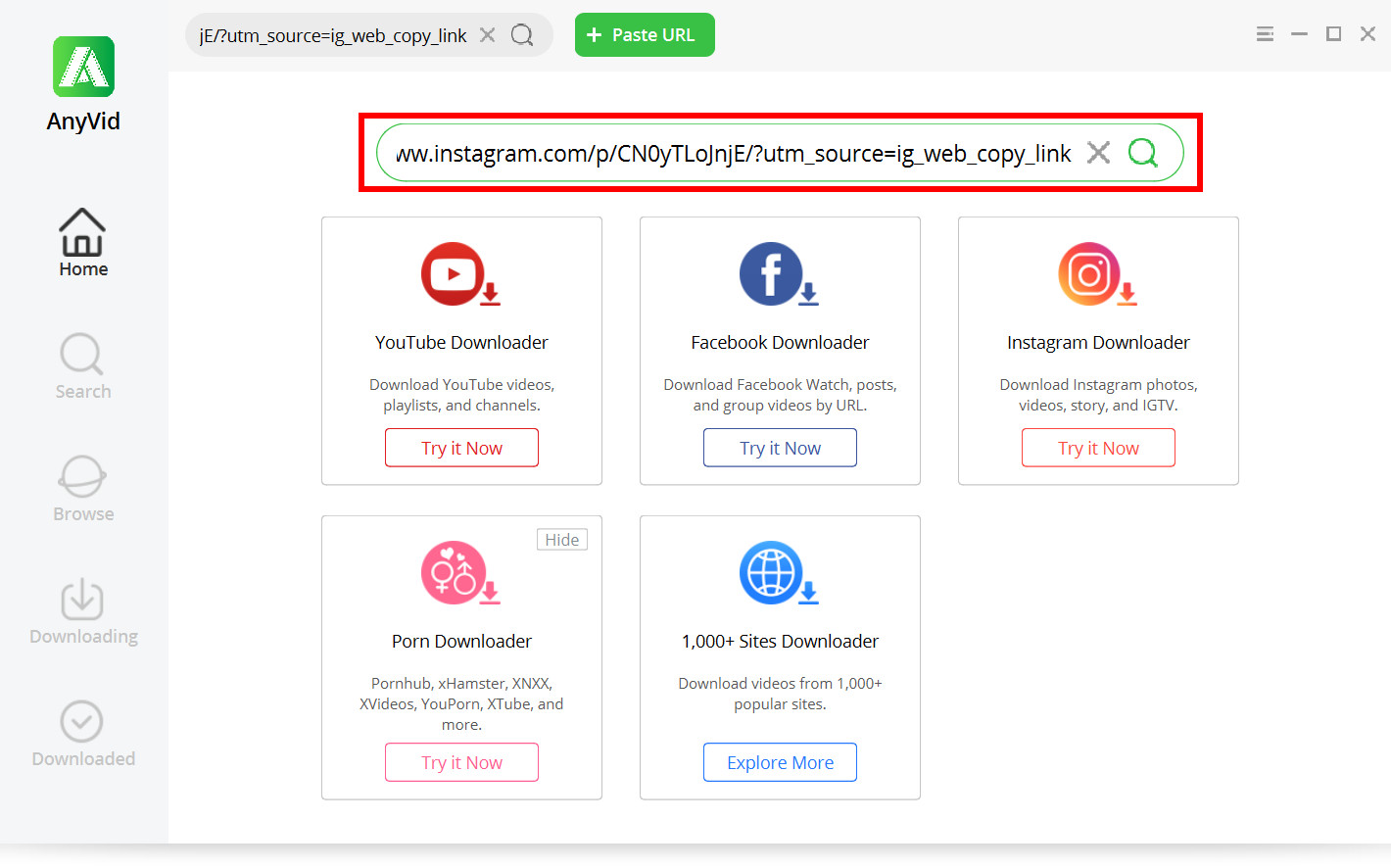Viewport: 1391px width, 868px height.
Task: Click the green search icon in main field
Action: 1142,153
